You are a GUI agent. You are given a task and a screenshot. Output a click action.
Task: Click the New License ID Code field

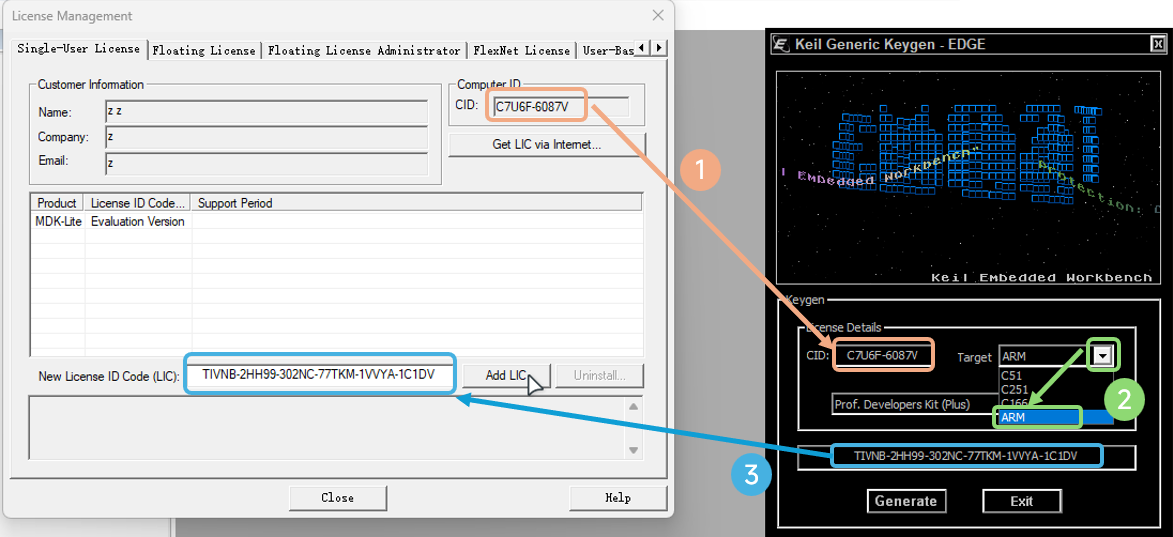pyautogui.click(x=319, y=373)
